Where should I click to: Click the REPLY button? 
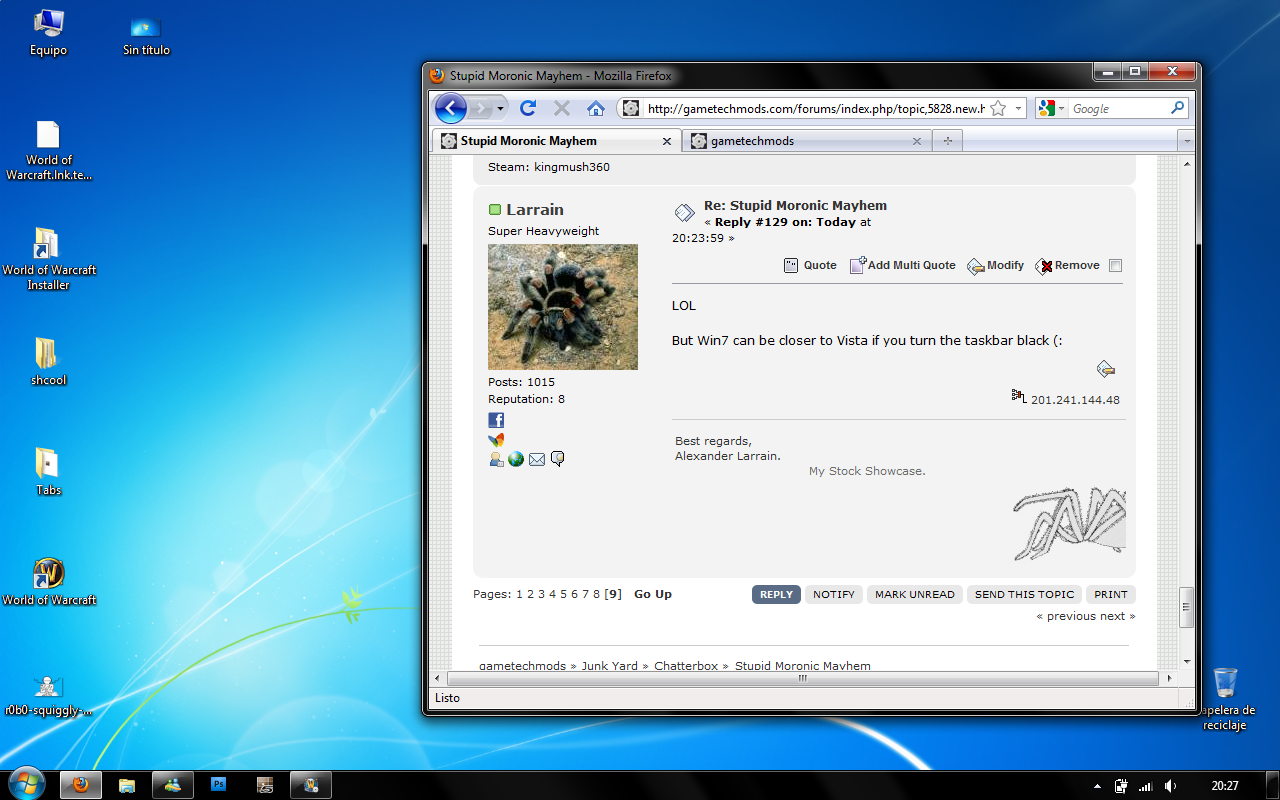coord(776,594)
